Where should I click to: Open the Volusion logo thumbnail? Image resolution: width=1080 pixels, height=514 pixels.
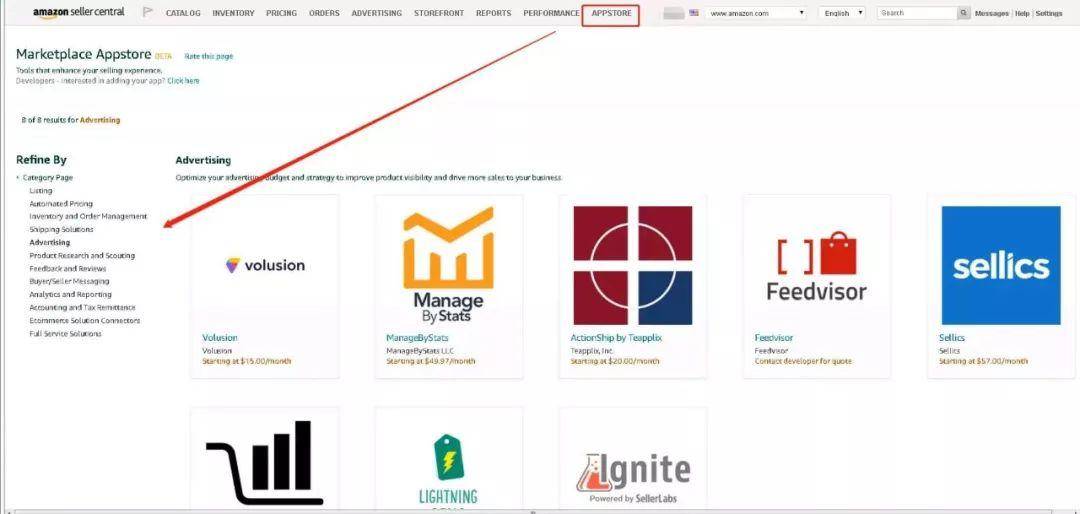[264, 265]
